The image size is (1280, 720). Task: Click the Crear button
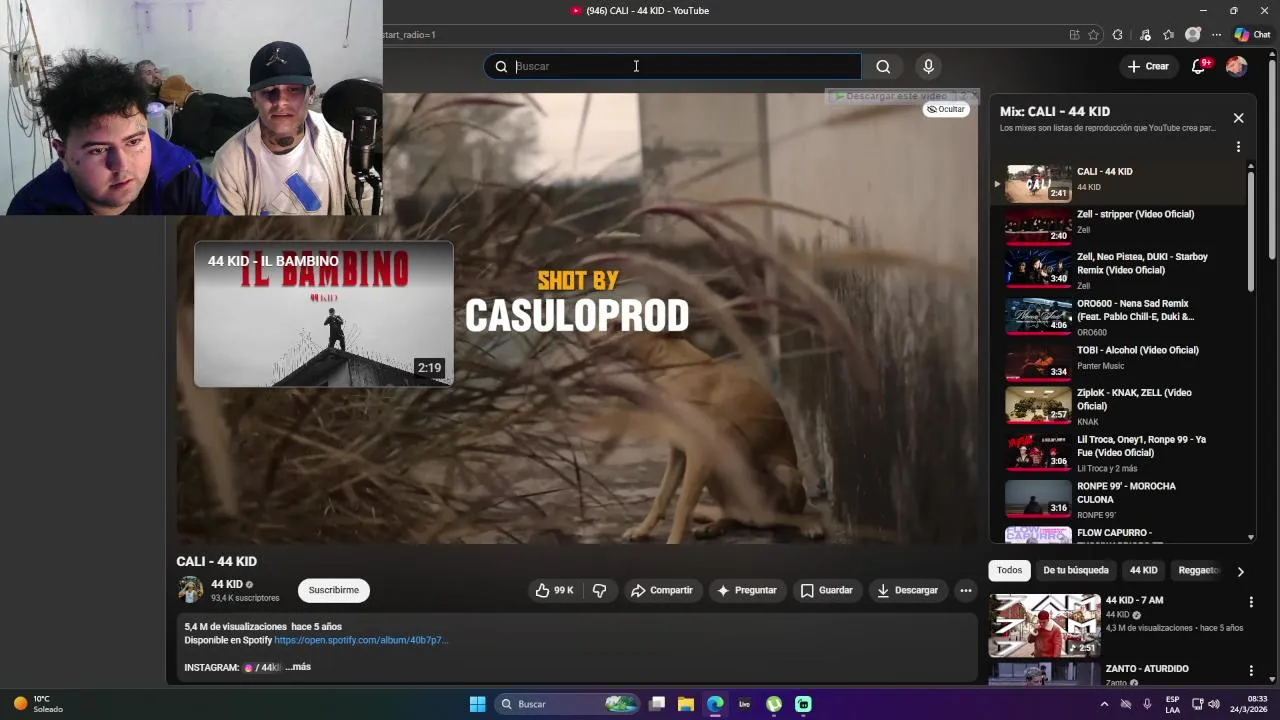tap(1148, 66)
